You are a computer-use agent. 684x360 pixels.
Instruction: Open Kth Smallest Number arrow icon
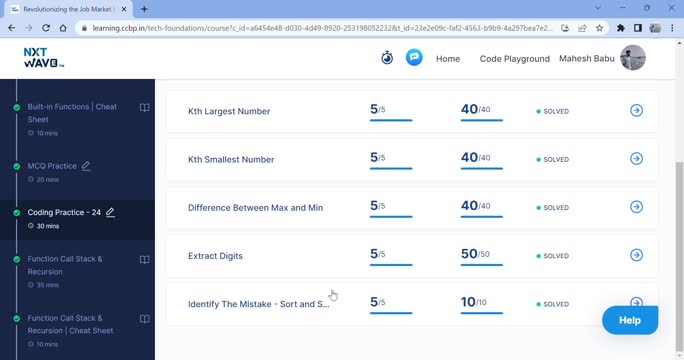[x=636, y=158]
